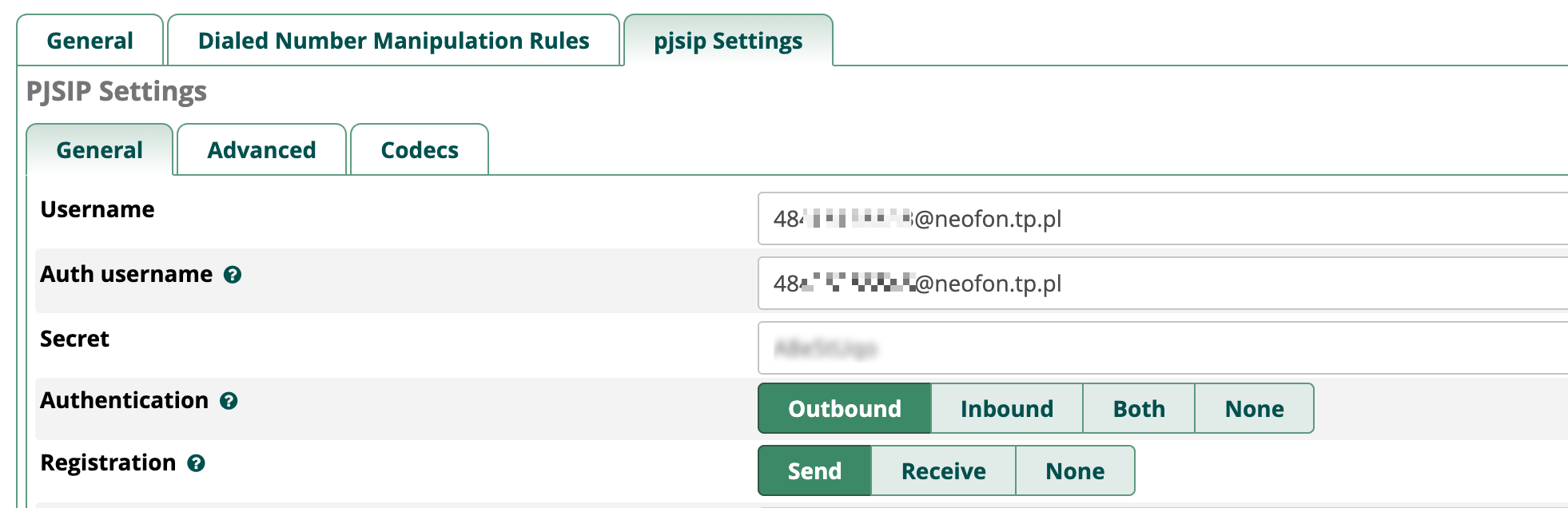Screen dimensions: 1568x508
Task: Select the pjsip Settings tab
Action: click(727, 41)
